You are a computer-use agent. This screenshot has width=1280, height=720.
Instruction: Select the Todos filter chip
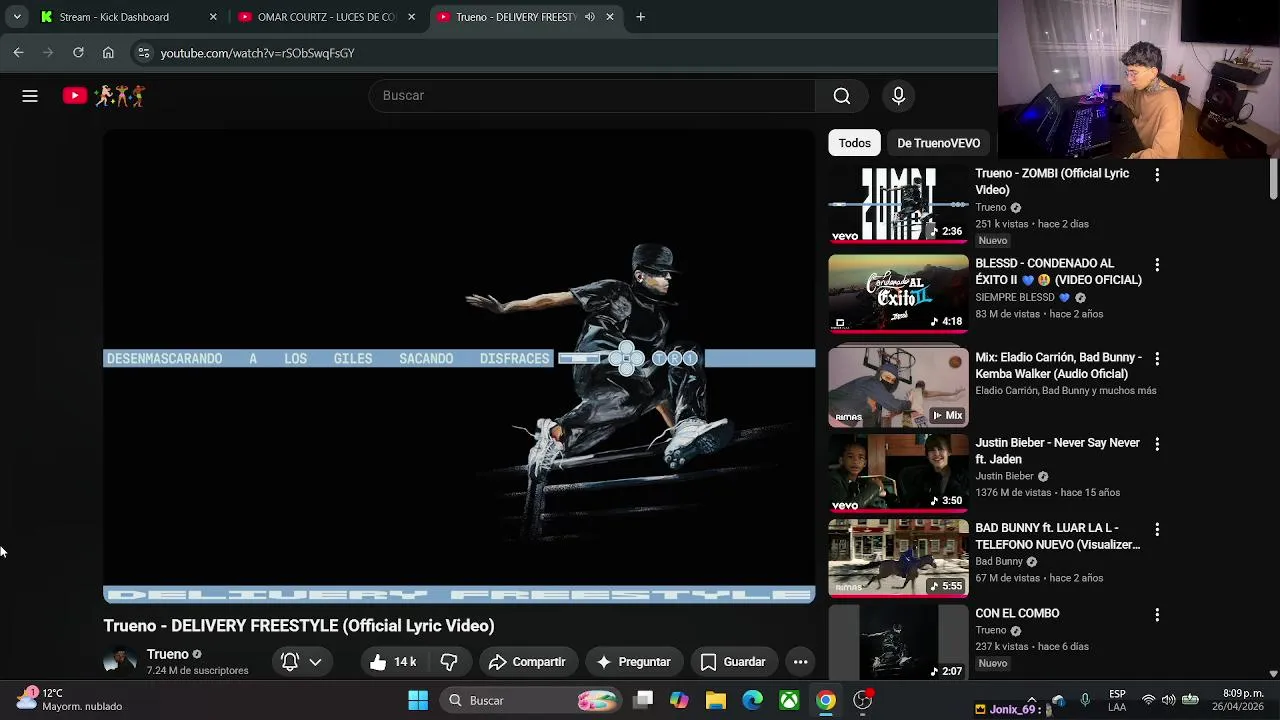click(855, 143)
